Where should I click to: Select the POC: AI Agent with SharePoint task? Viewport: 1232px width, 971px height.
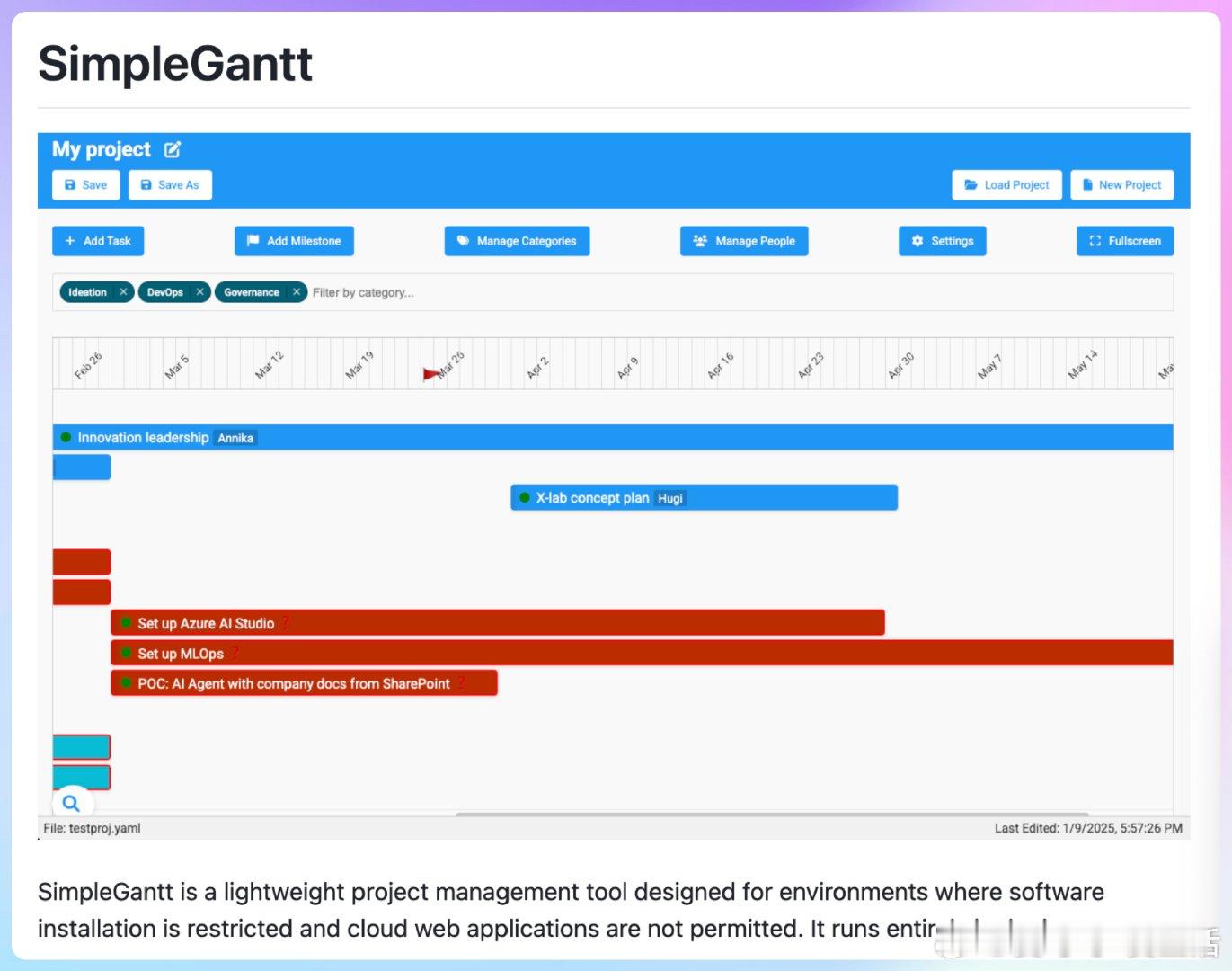pyautogui.click(x=305, y=683)
